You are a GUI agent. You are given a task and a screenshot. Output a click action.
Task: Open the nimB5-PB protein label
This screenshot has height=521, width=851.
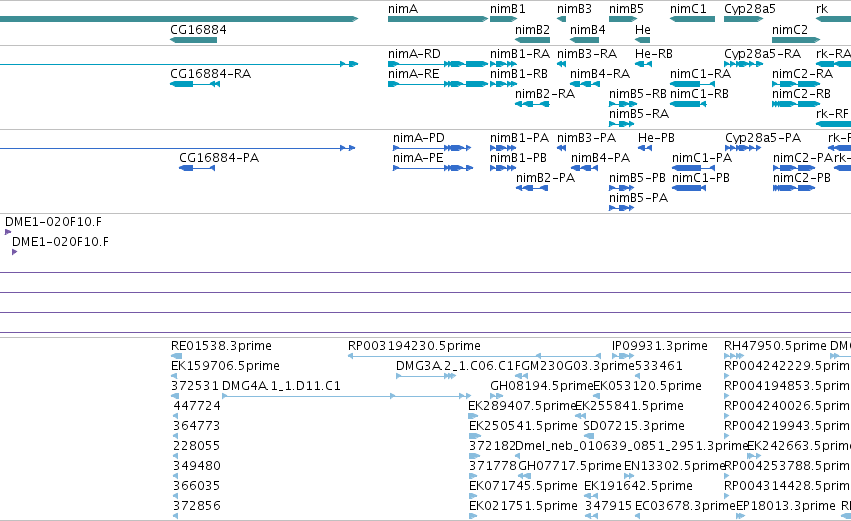pyautogui.click(x=637, y=178)
